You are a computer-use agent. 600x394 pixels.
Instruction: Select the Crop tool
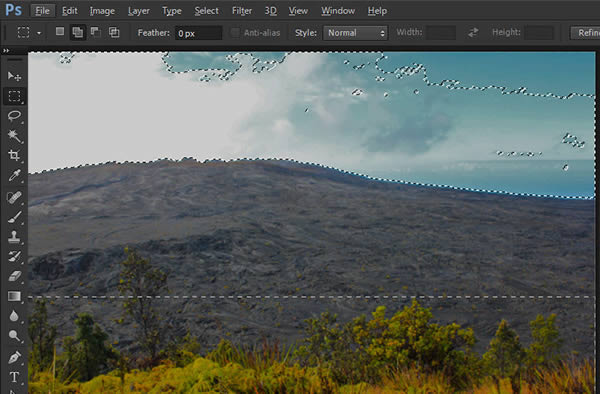coord(14,155)
